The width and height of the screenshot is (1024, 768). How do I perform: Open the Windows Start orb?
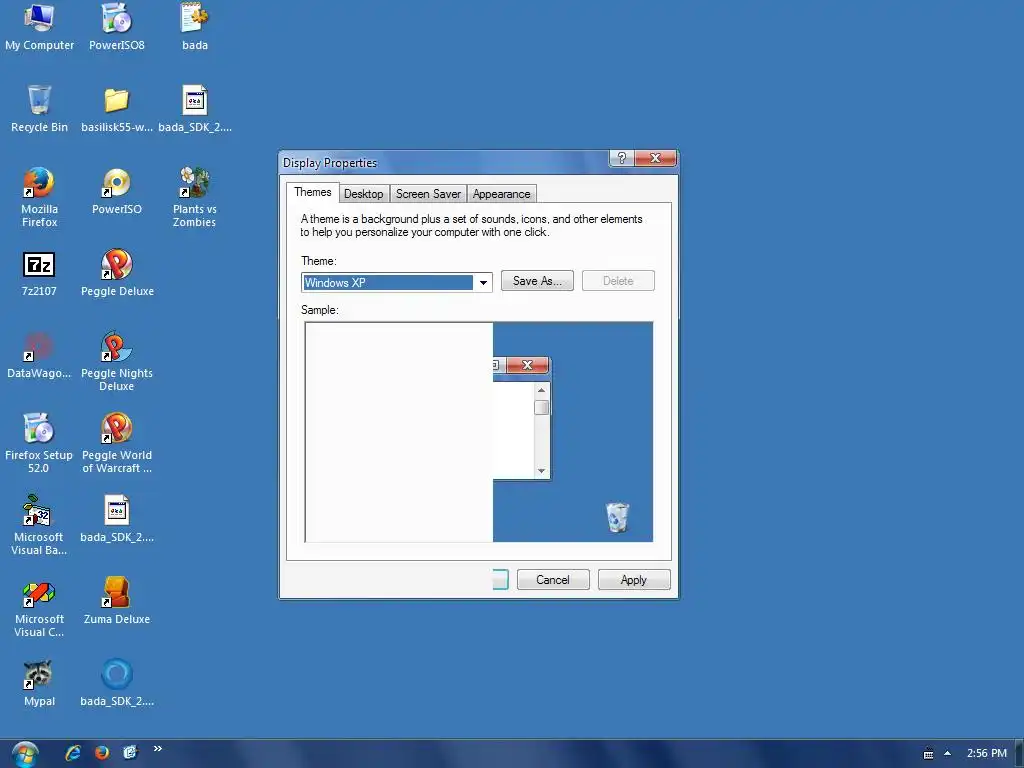pos(25,754)
